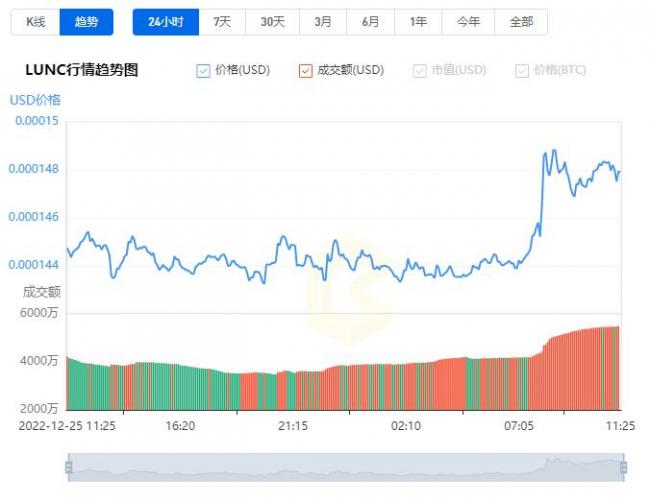Grab the left handle of range slider

(x=69, y=467)
